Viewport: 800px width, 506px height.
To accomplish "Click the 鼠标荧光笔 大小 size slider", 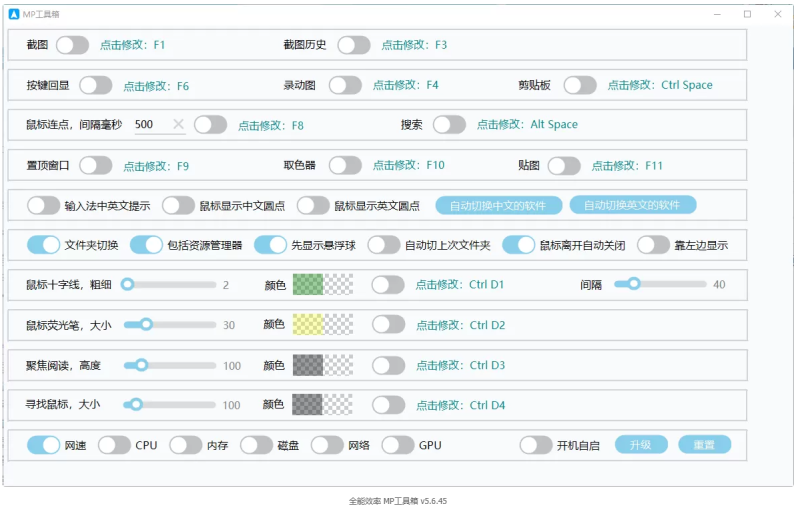I will 170,324.
